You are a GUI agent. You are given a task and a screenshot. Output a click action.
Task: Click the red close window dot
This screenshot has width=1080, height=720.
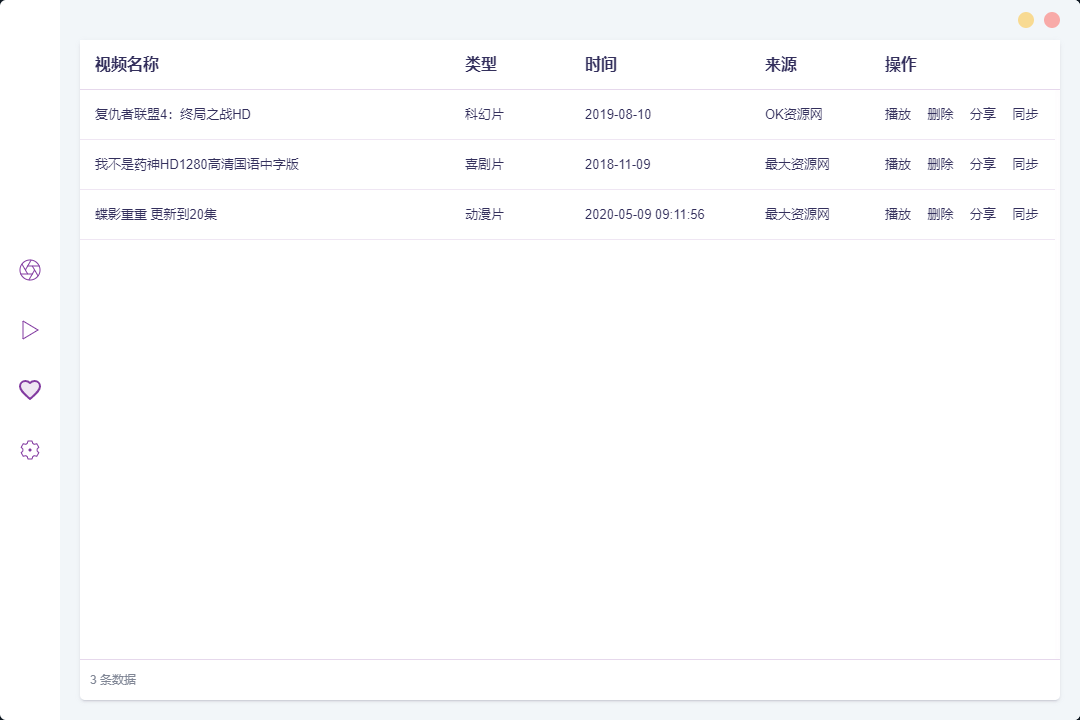pyautogui.click(x=1052, y=20)
